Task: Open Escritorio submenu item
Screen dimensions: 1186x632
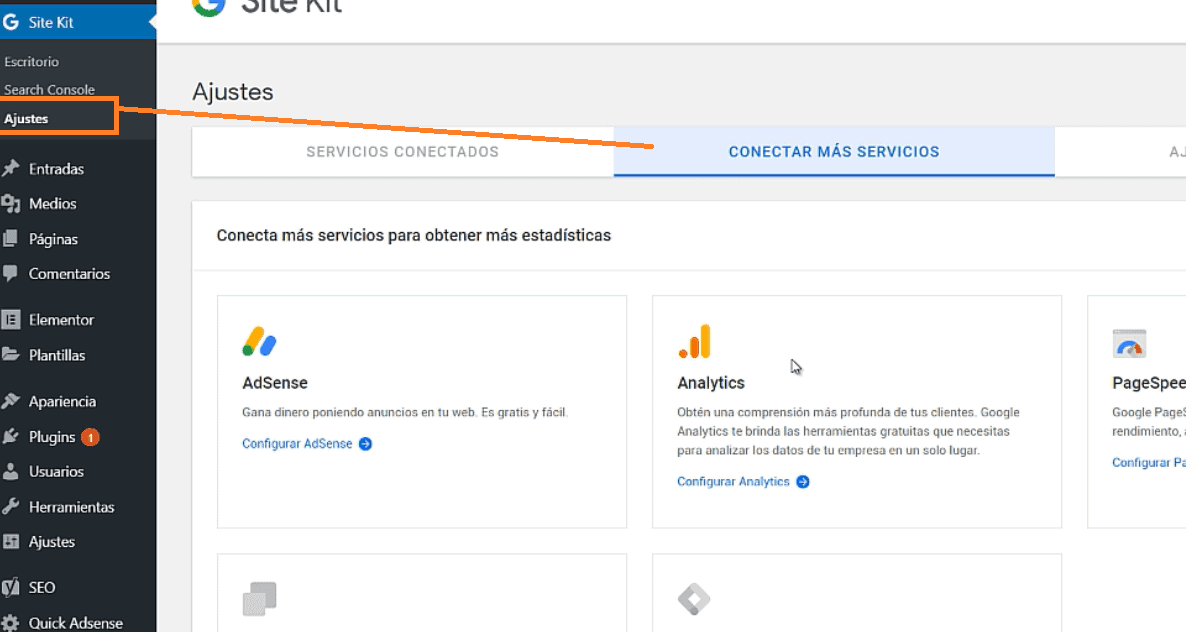Action: tap(31, 62)
